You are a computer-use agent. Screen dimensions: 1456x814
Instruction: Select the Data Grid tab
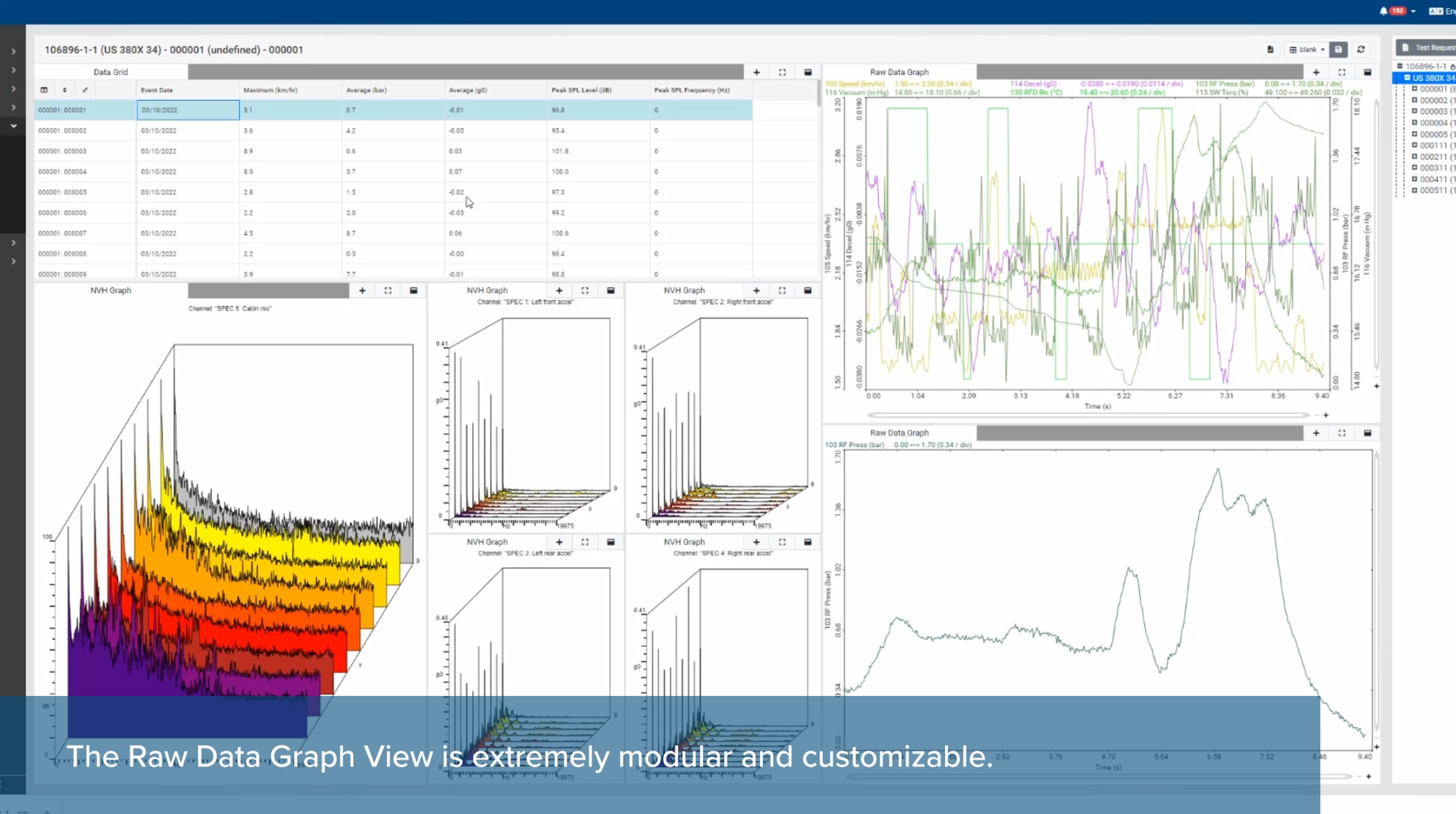coord(111,73)
